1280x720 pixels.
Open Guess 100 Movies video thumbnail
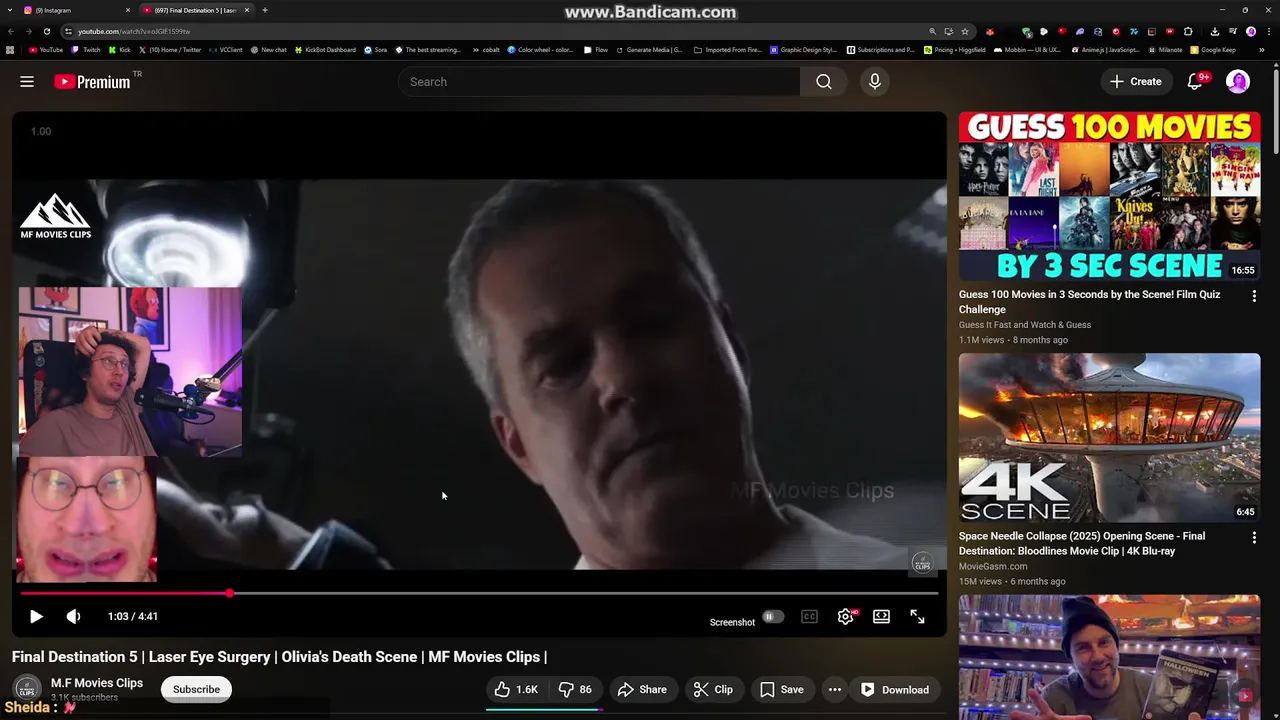(1109, 196)
